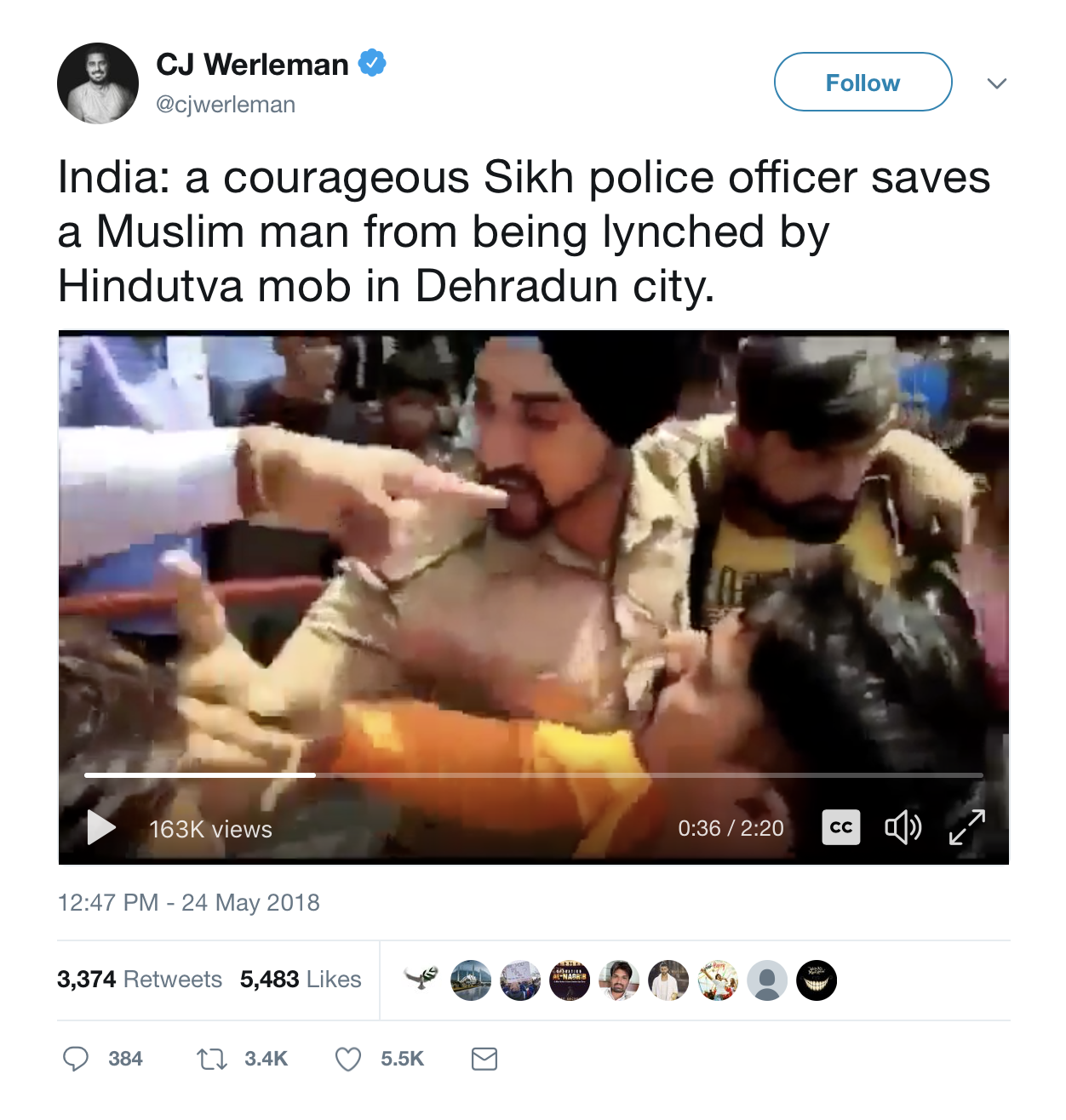Play the video
Viewport: 1066px width, 1120px height.
click(x=101, y=827)
